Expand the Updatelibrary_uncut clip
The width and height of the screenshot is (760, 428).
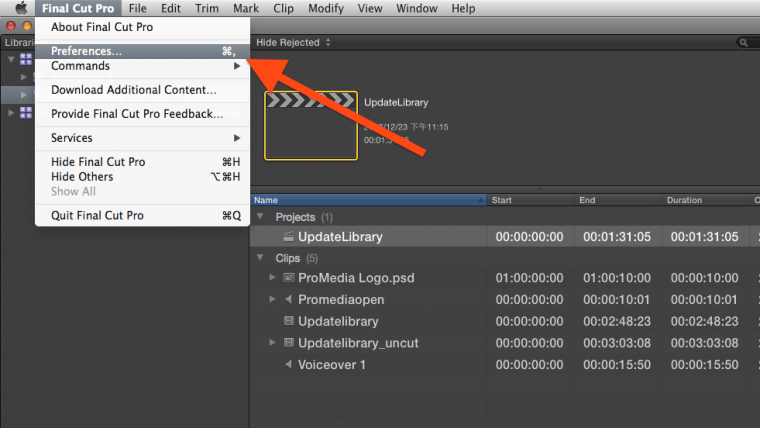(272, 343)
